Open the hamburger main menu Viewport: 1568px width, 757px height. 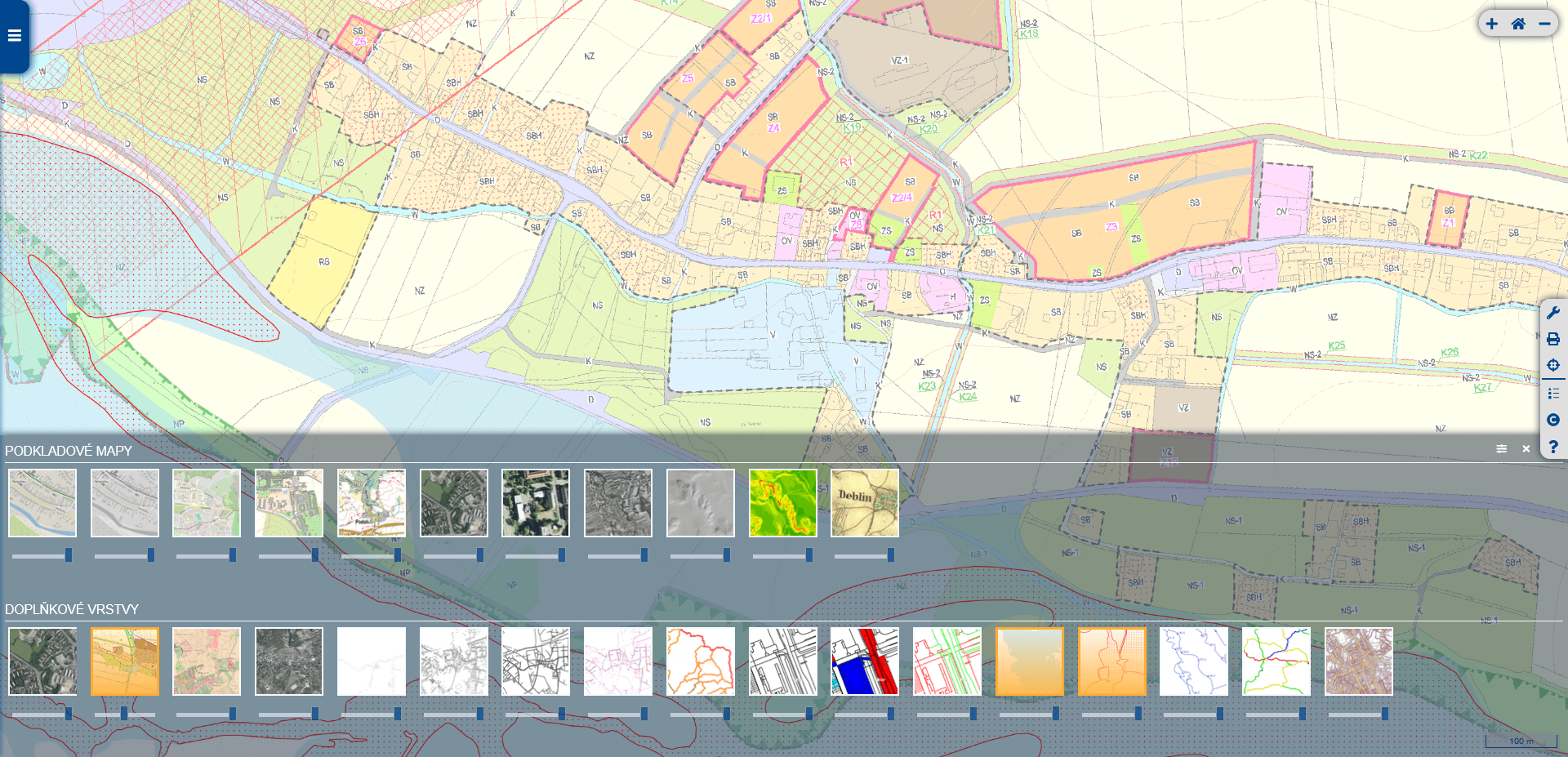click(14, 36)
